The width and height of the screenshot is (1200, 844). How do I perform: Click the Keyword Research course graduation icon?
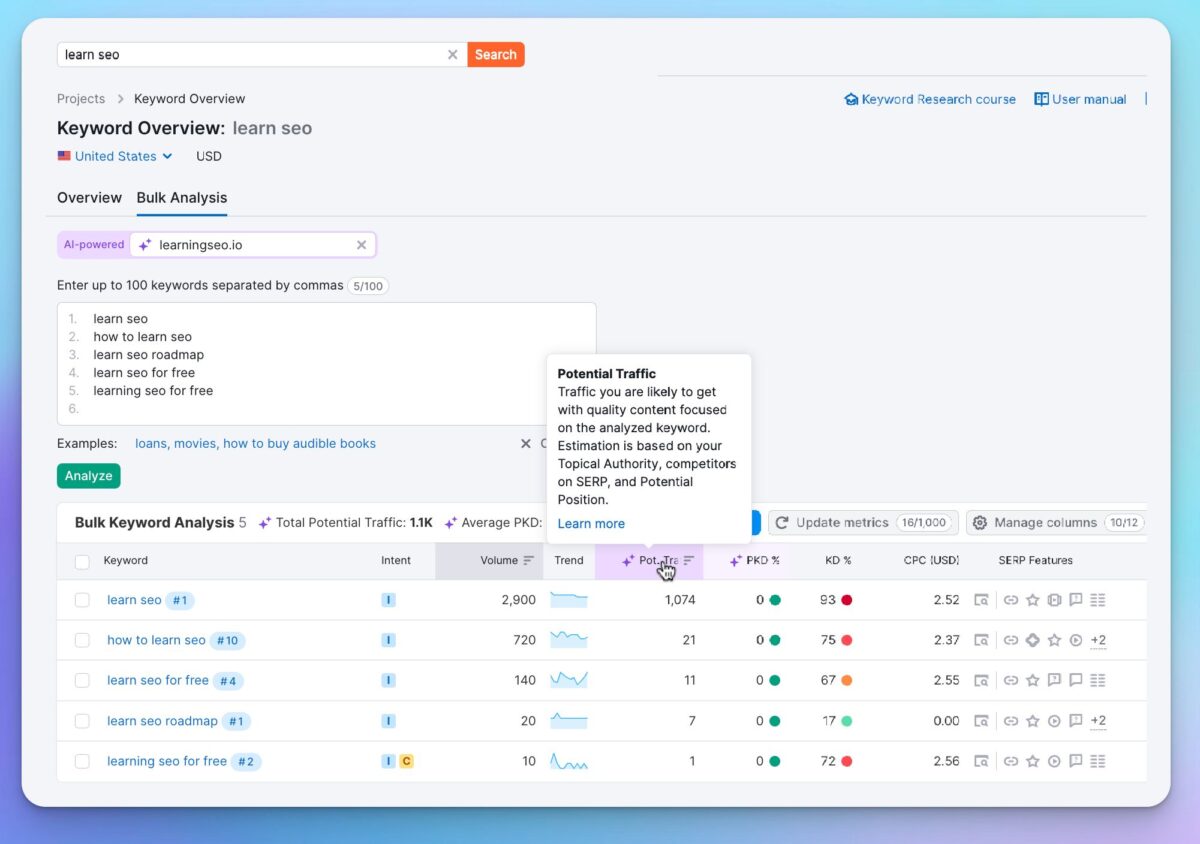(851, 98)
